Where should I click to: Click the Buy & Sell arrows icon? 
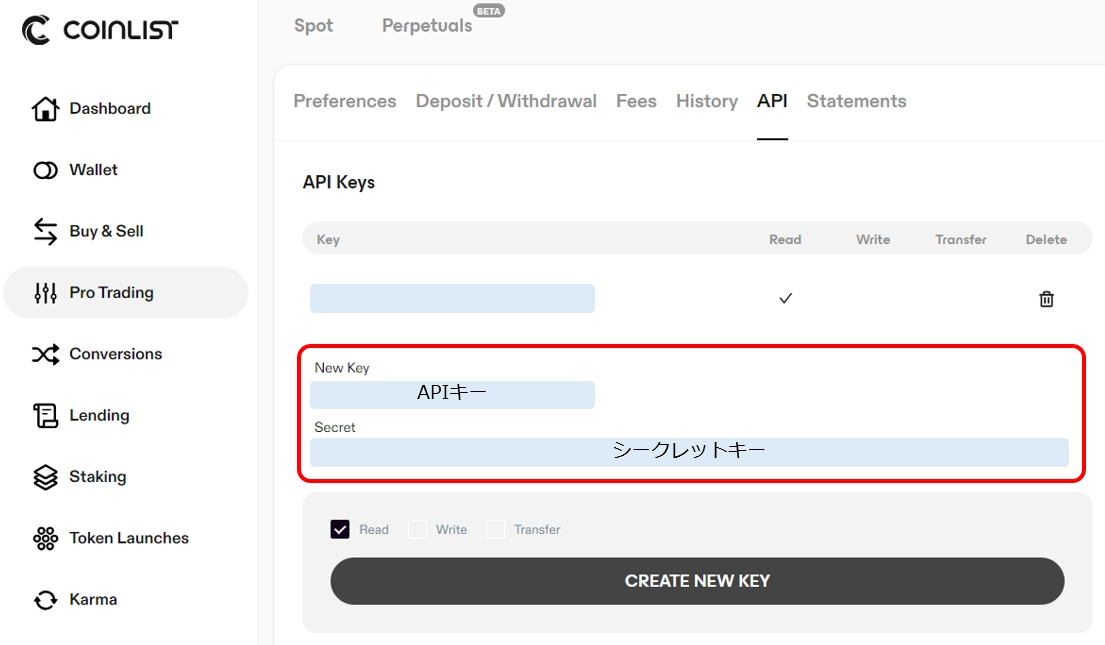45,231
